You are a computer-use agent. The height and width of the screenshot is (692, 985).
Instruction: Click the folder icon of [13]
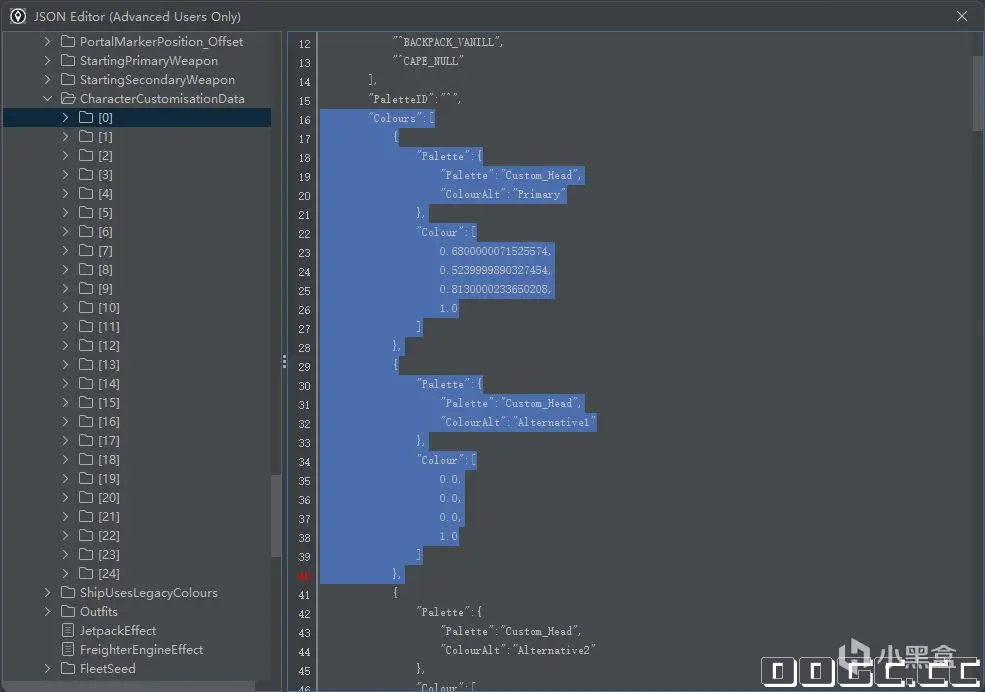[x=86, y=364]
